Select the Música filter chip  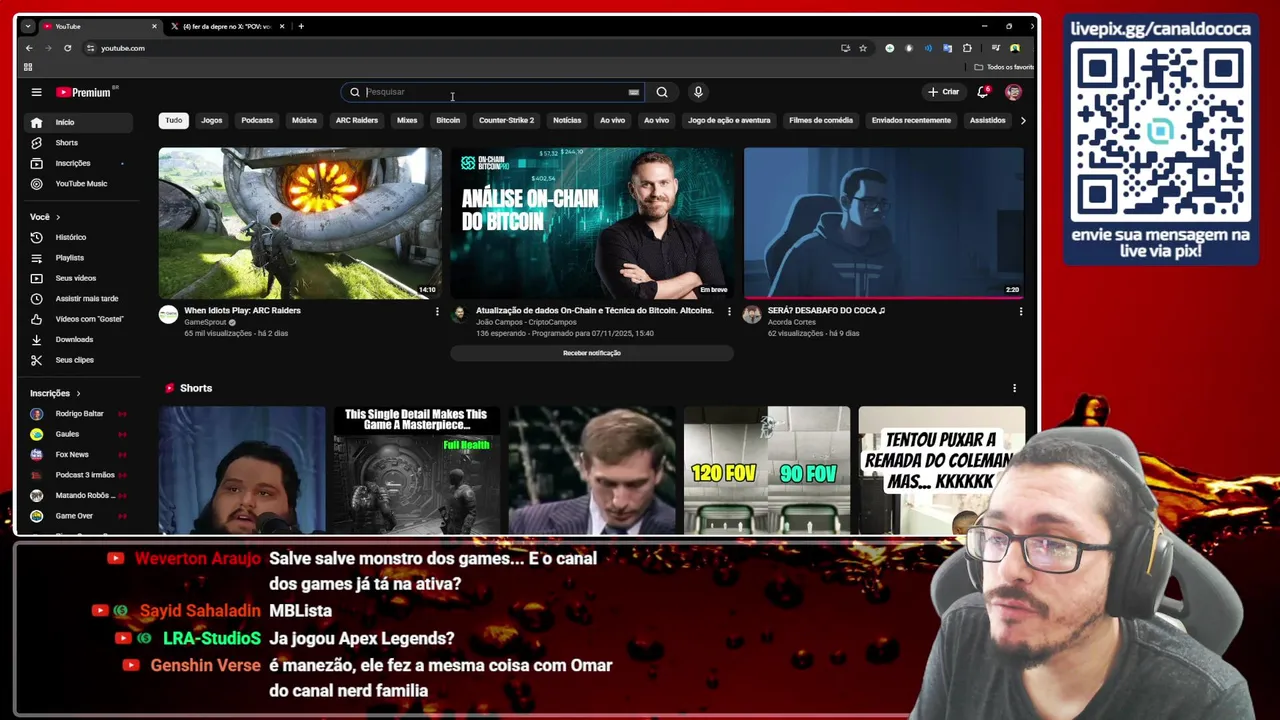(304, 120)
